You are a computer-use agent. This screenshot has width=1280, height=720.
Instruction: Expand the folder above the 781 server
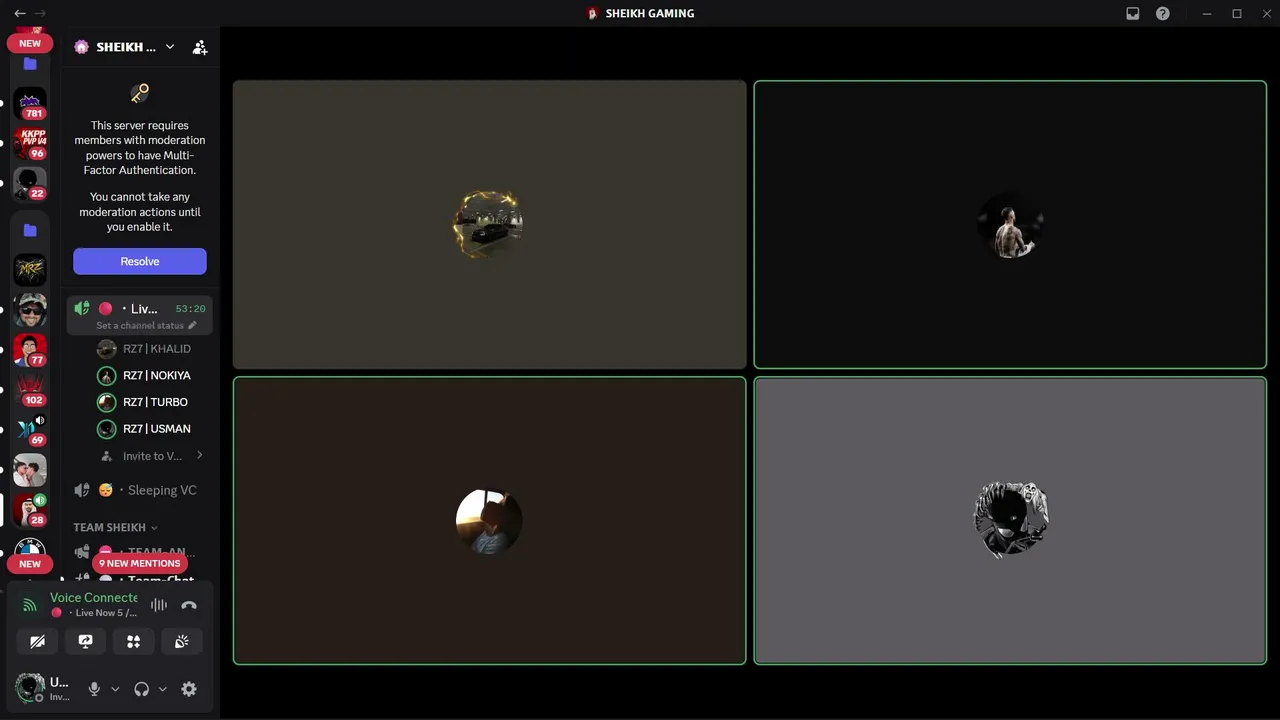click(x=30, y=64)
